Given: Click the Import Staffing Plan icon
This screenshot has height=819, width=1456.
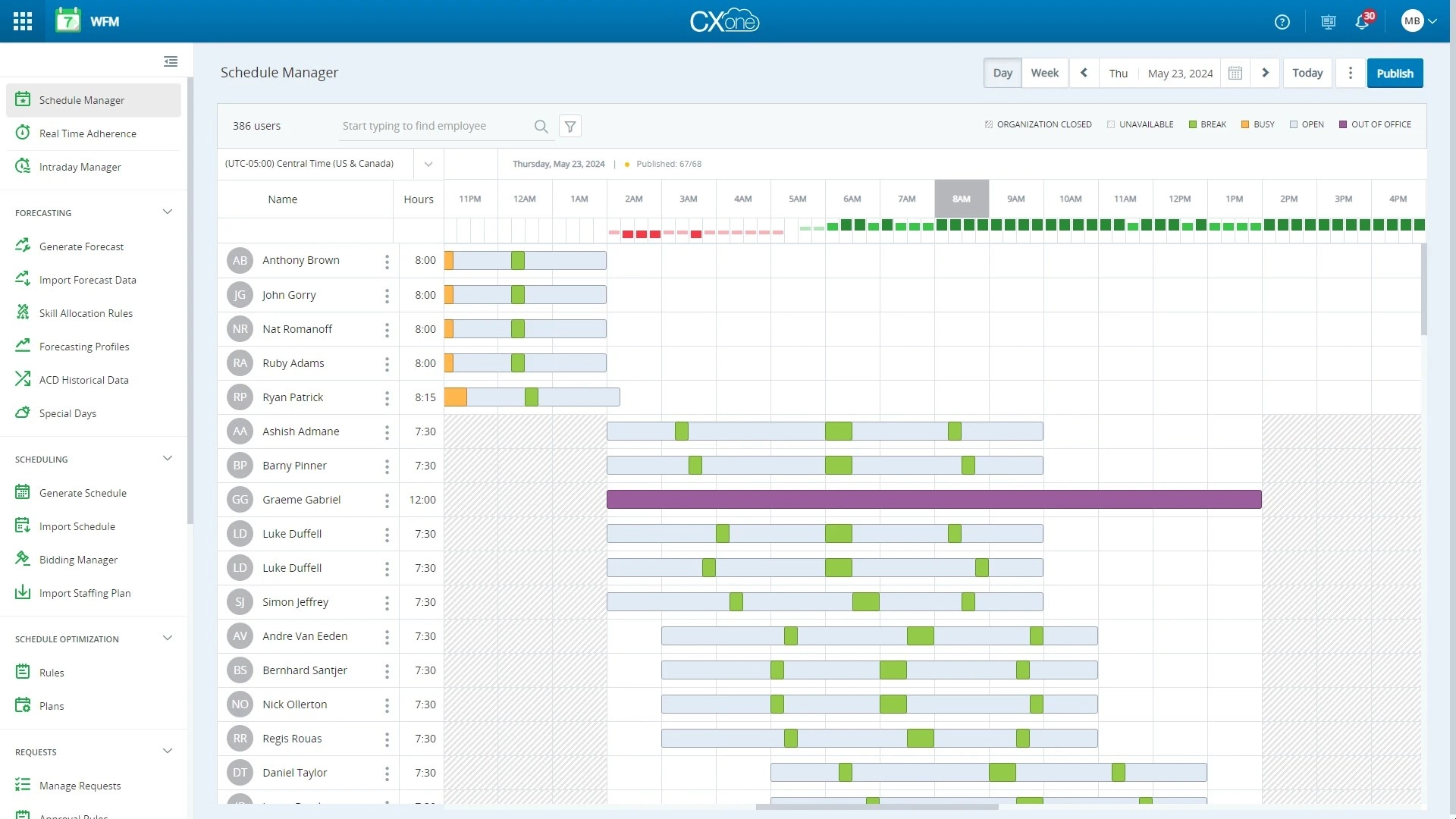Looking at the screenshot, I should (x=23, y=592).
